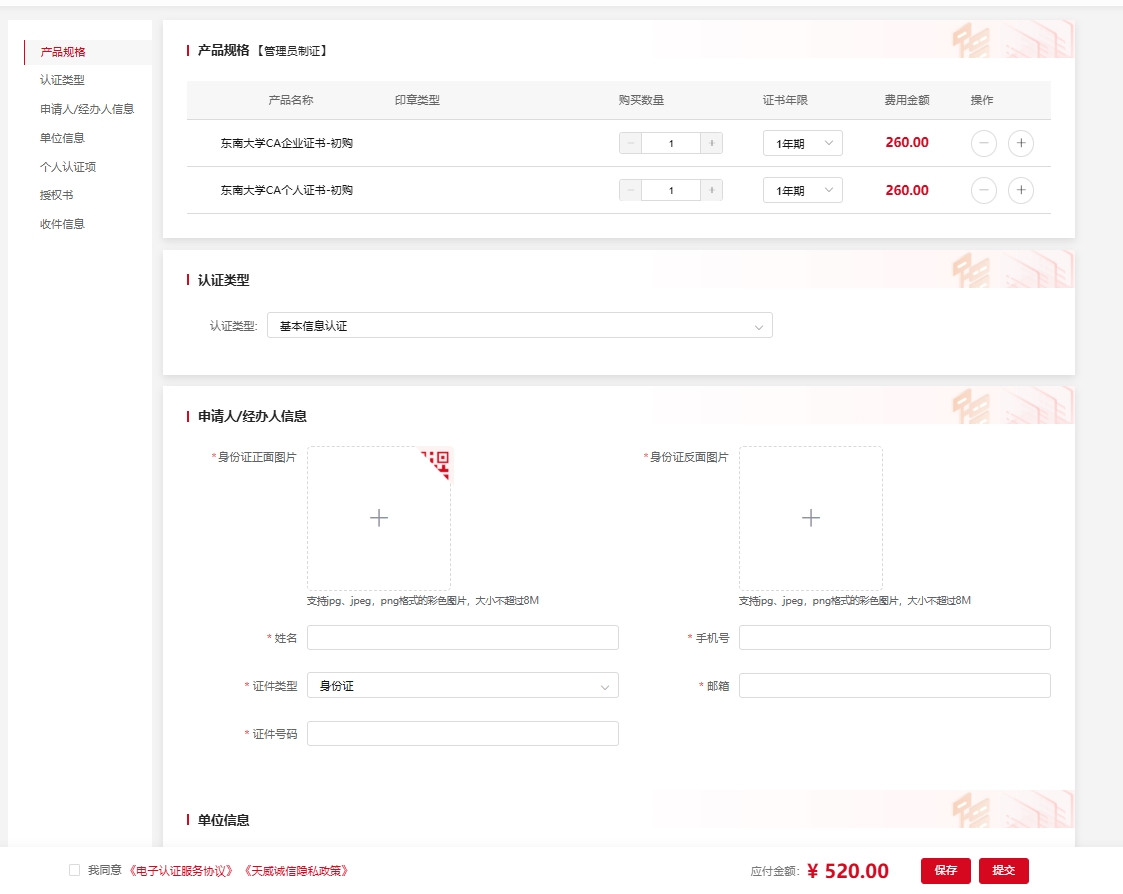Open 证书年限 dropdown for enterprise certificate
1123x894 pixels.
[802, 143]
